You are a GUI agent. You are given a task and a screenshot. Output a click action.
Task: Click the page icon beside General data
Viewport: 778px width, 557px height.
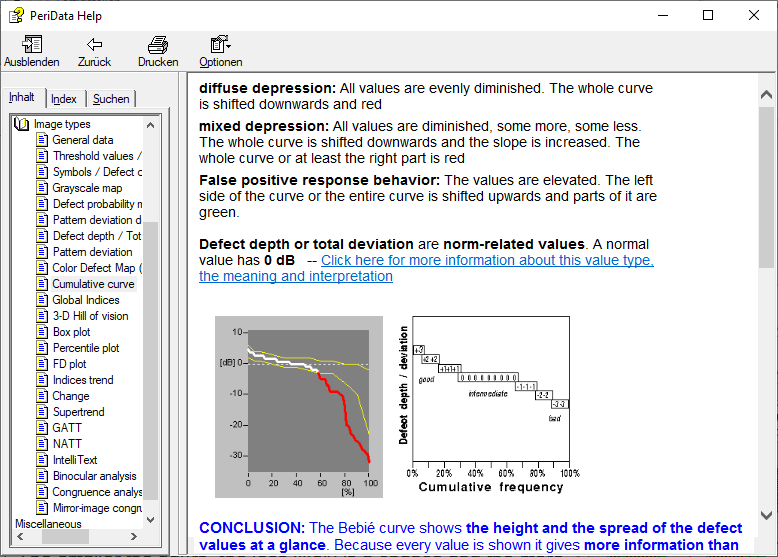42,140
